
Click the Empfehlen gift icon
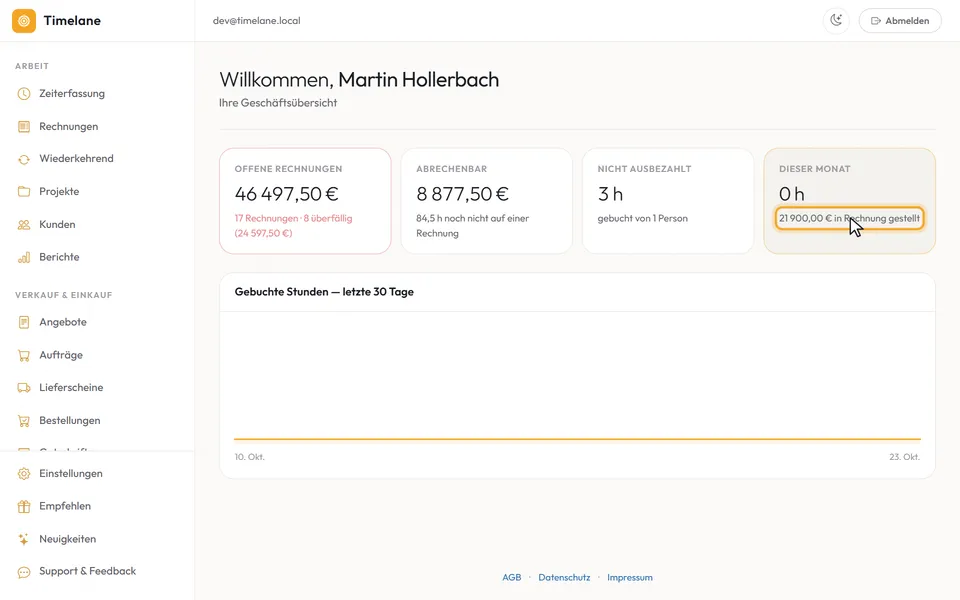tap(24, 506)
